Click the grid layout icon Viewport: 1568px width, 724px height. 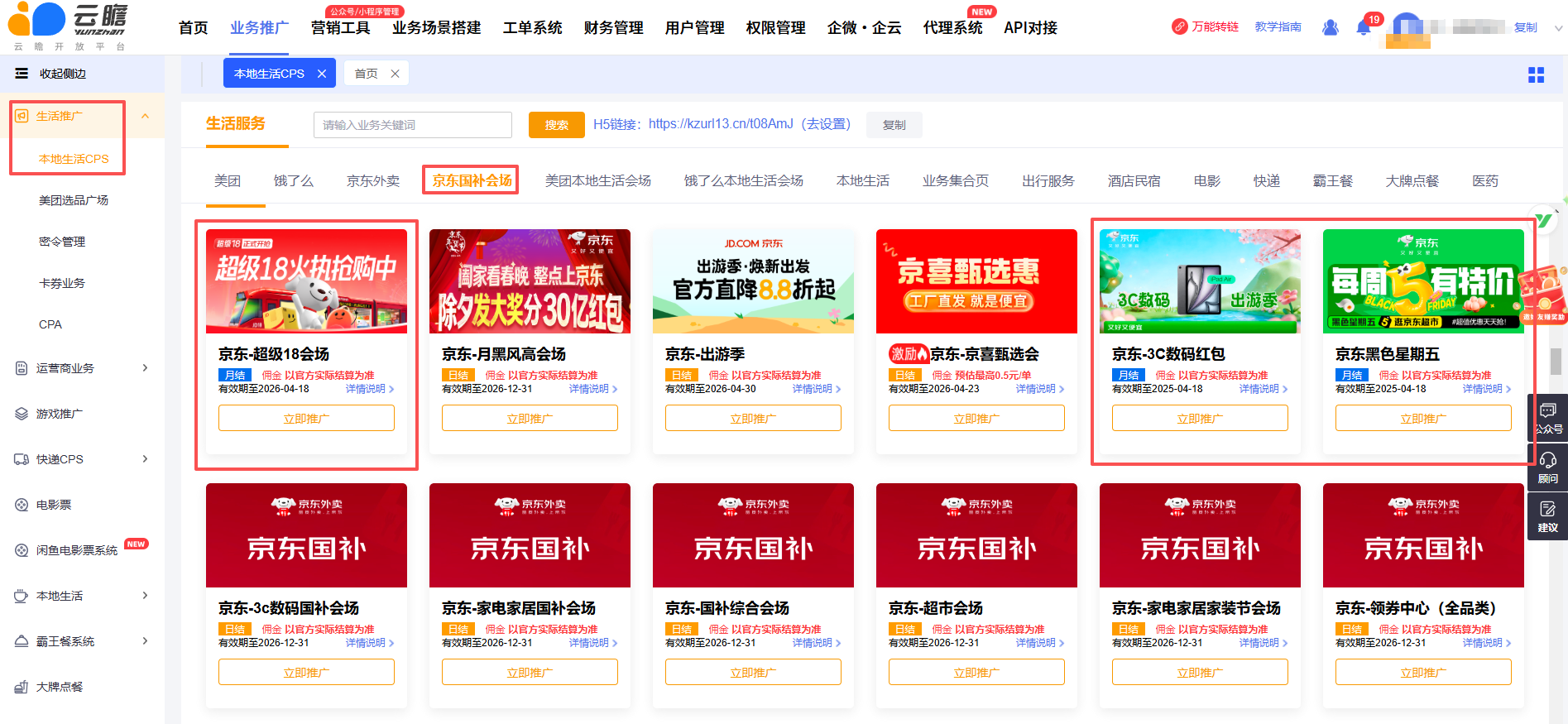pos(1536,75)
